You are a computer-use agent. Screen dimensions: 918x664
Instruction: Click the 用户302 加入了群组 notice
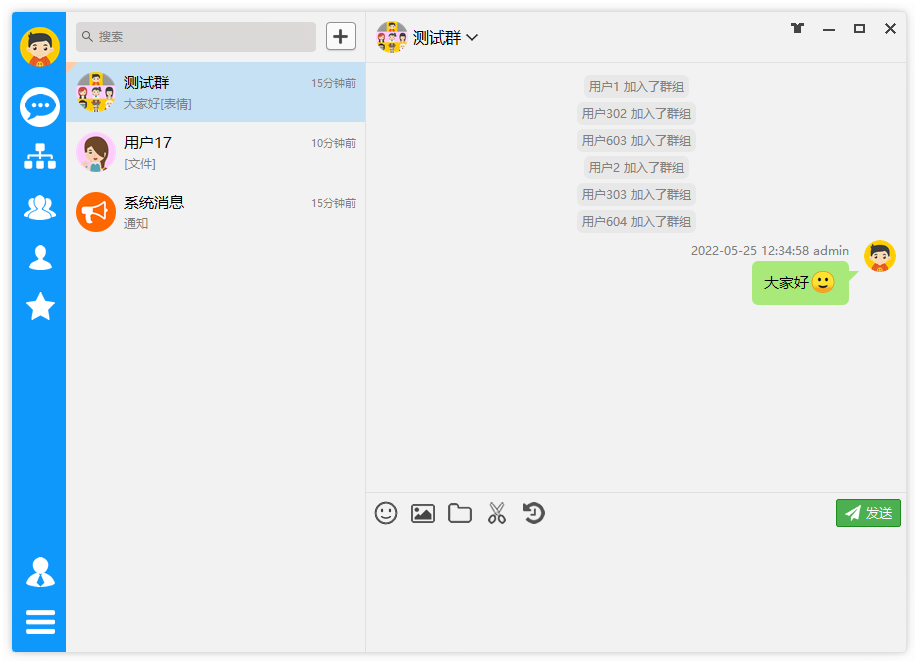[x=636, y=114]
